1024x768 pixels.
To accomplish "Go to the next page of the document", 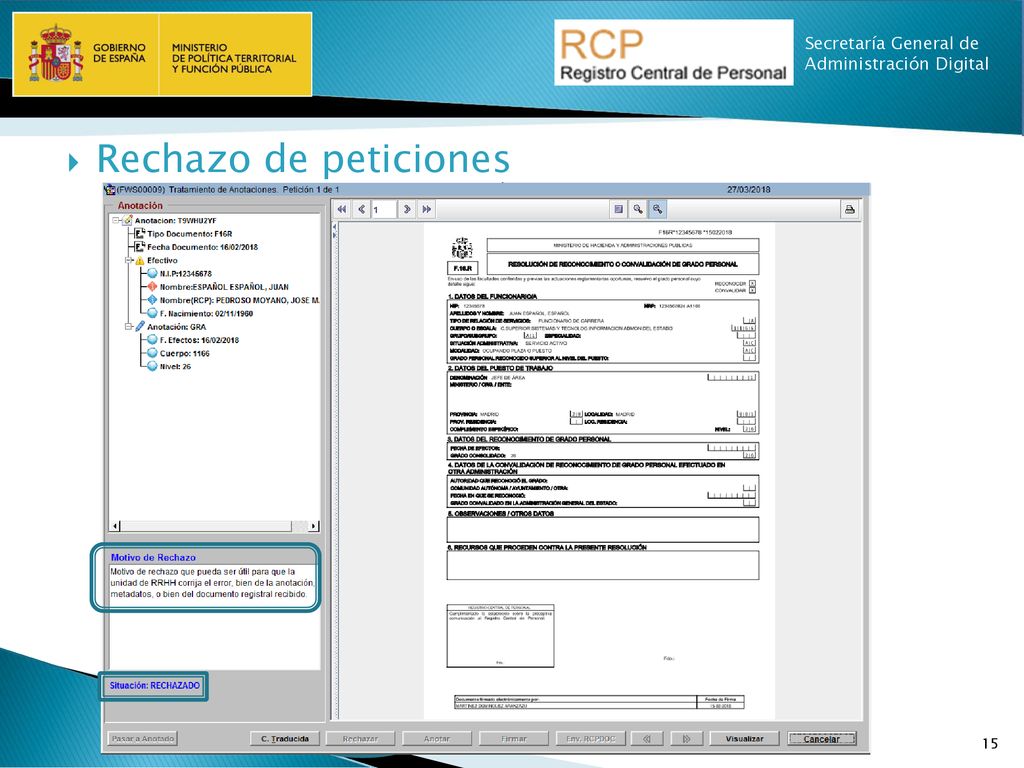I will point(406,210).
